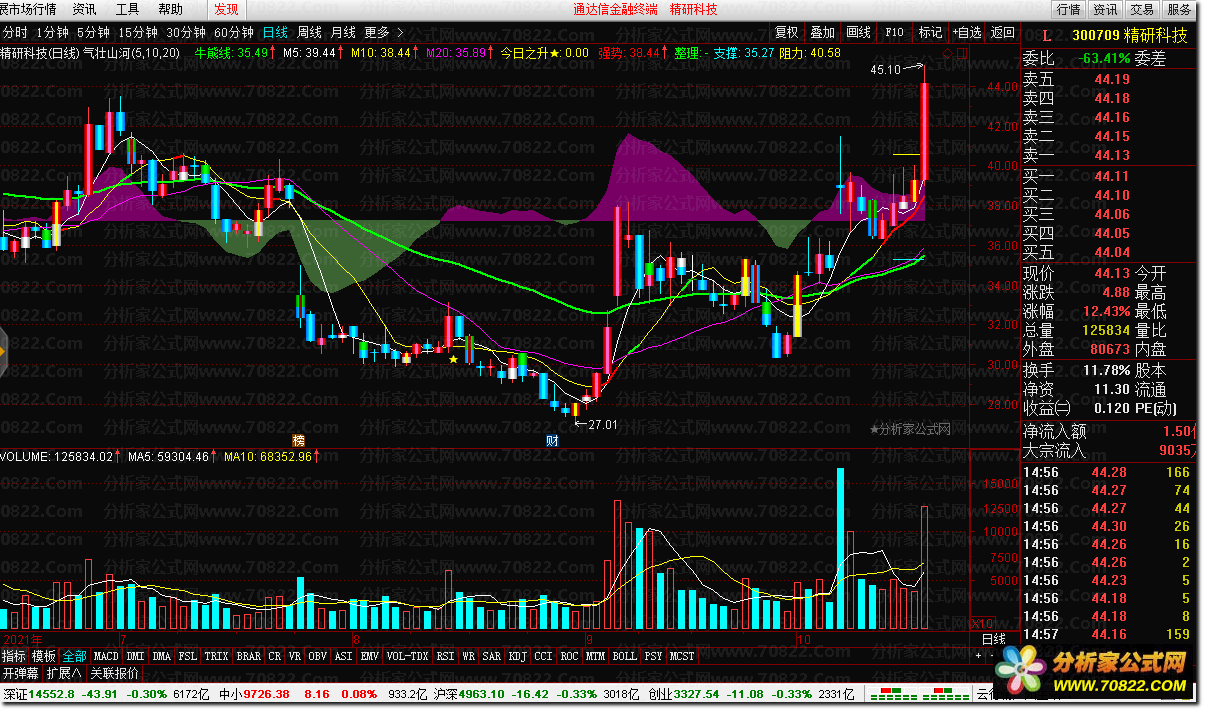Click the 精研科技(日线) 气壮山河 indicator label

pyautogui.click(x=91, y=53)
